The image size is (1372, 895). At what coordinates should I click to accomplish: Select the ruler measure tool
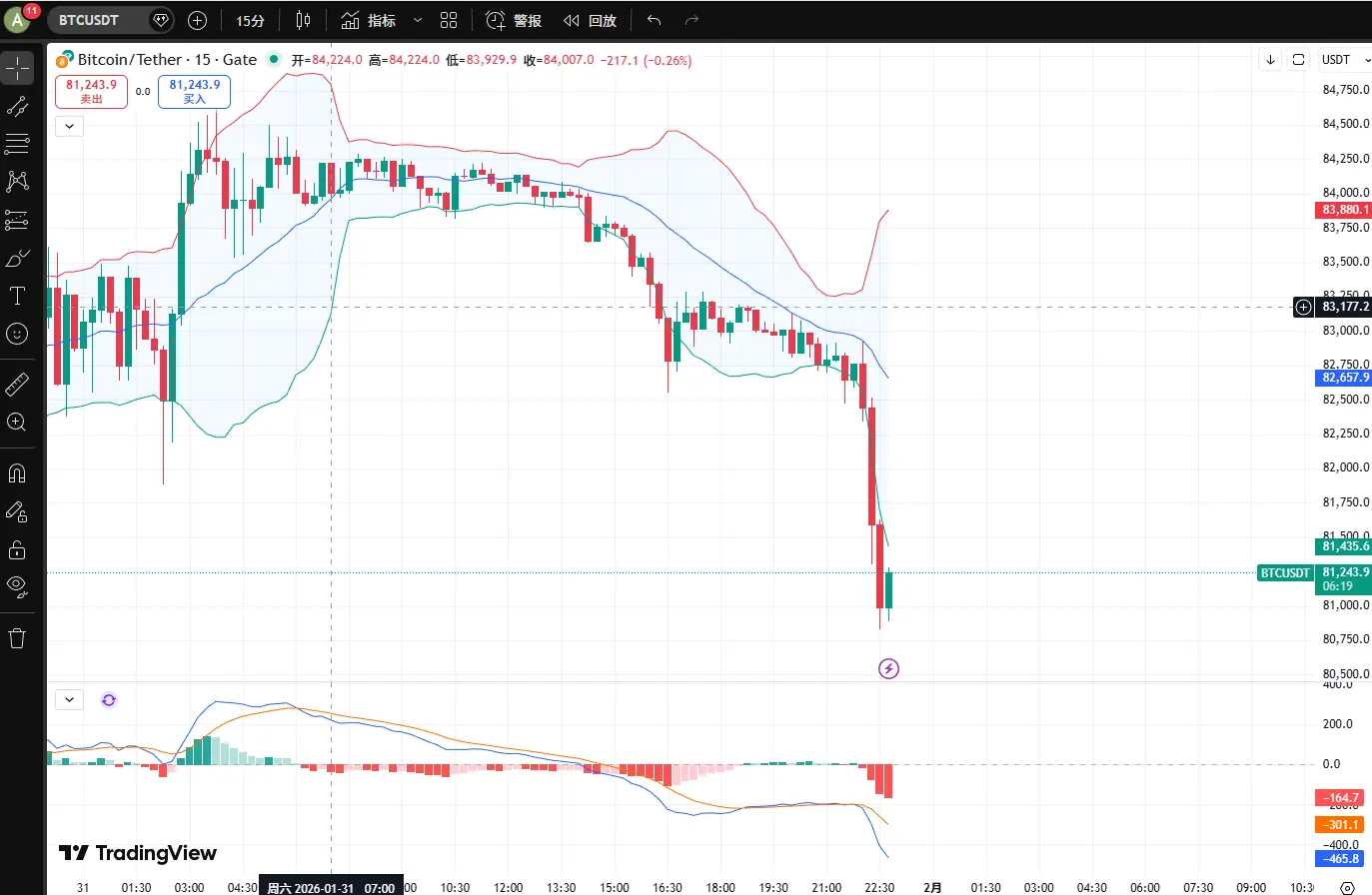coord(17,384)
